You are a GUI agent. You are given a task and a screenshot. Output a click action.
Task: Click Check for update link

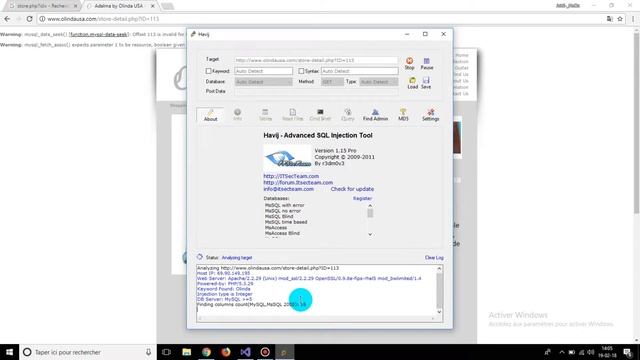(352, 189)
